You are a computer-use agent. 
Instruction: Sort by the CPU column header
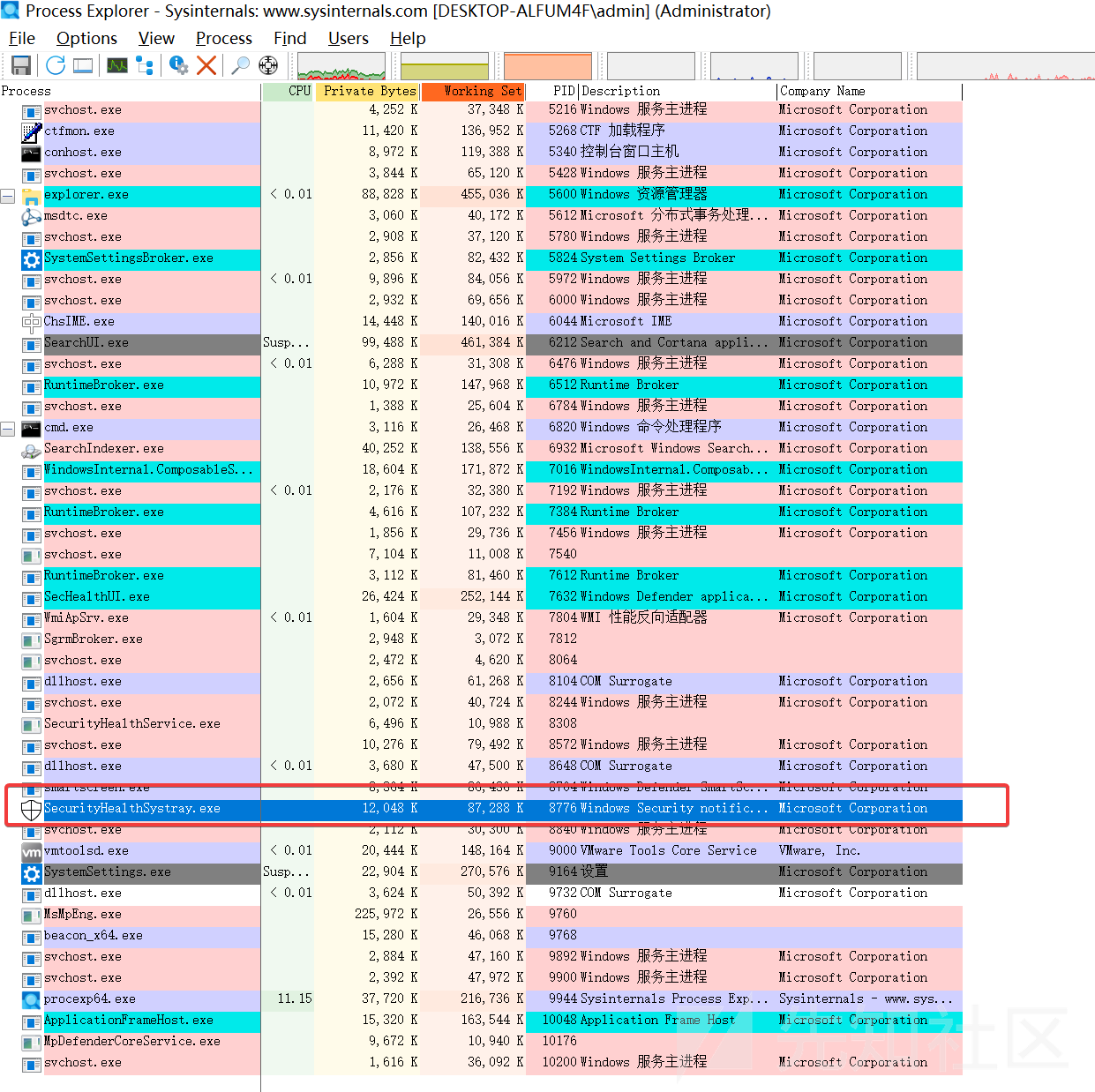point(289,91)
